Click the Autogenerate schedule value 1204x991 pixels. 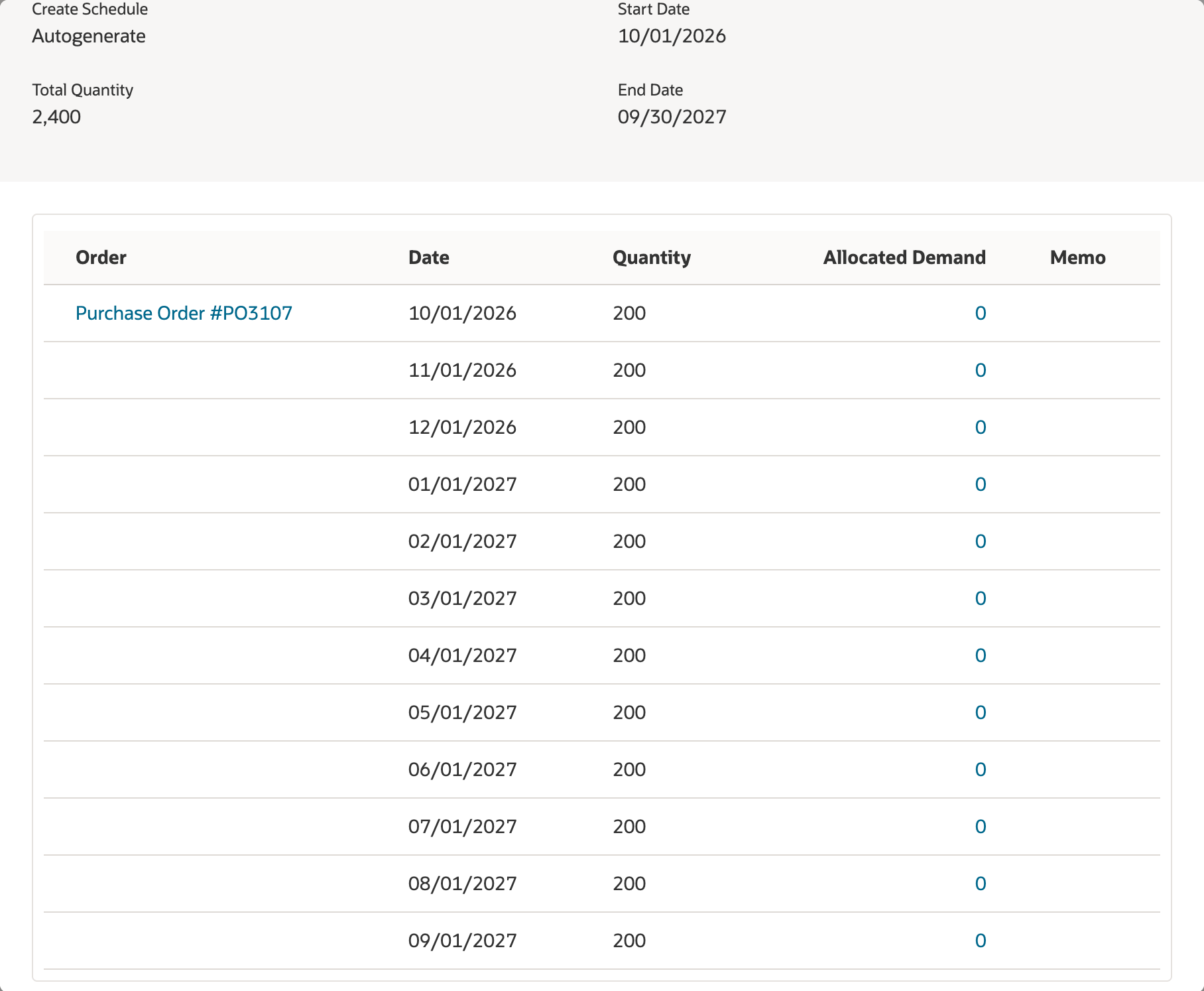click(89, 36)
